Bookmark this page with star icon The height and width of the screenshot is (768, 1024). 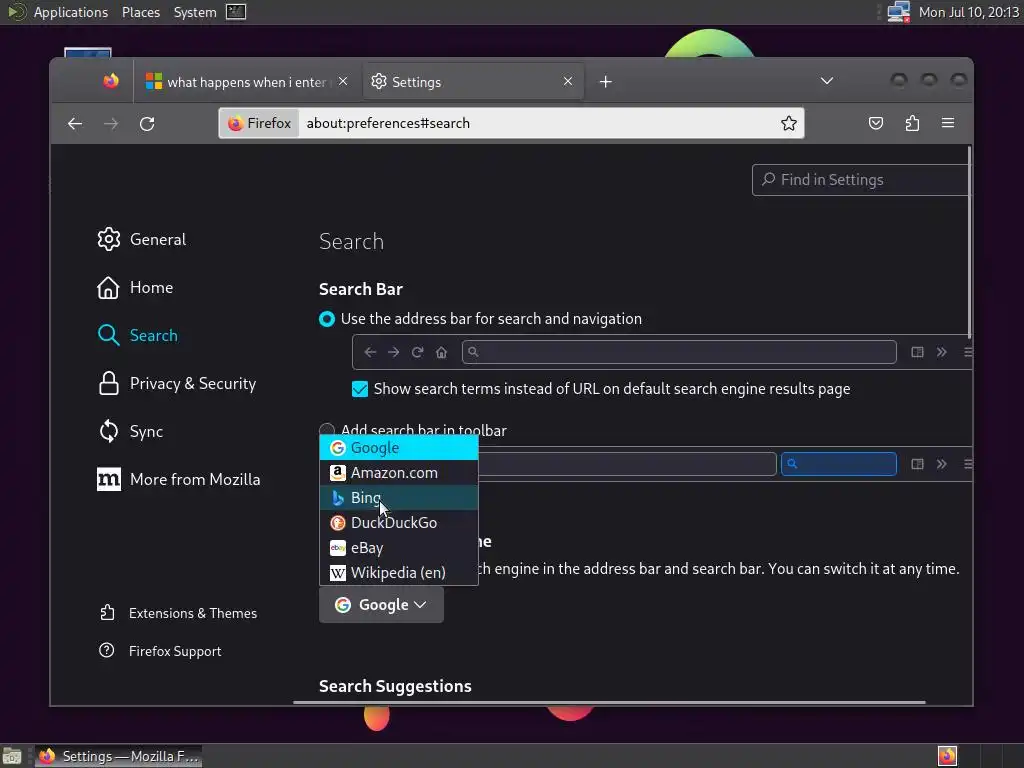pyautogui.click(x=788, y=123)
